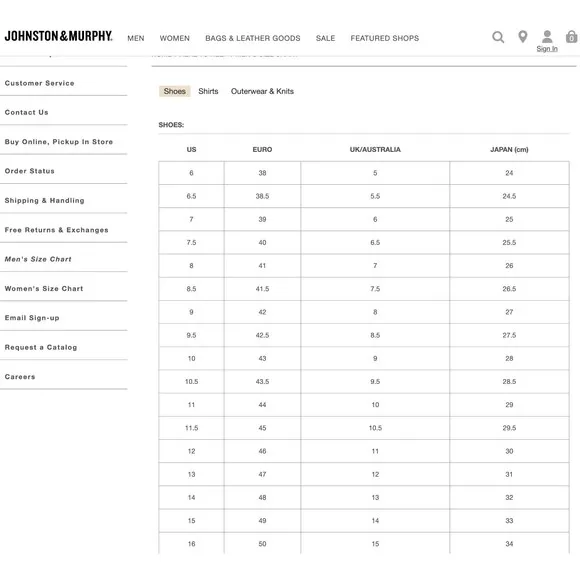The width and height of the screenshot is (580, 580).
Task: Click Japan size 28.5 cell
Action: tap(509, 381)
